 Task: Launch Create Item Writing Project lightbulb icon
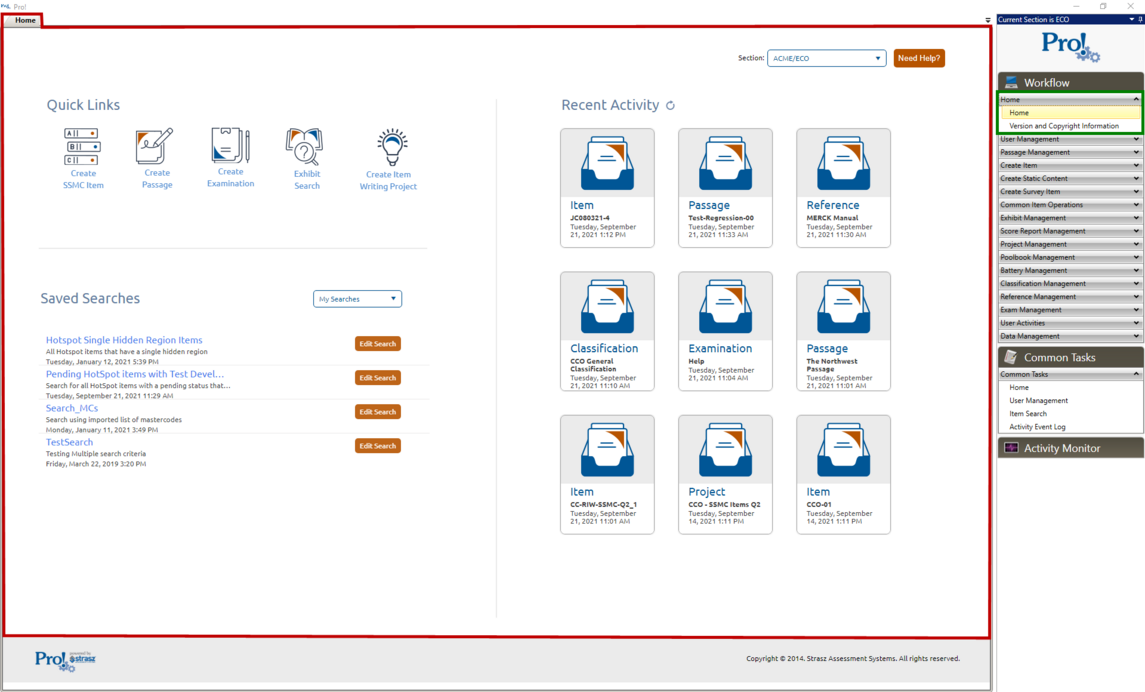click(x=391, y=148)
